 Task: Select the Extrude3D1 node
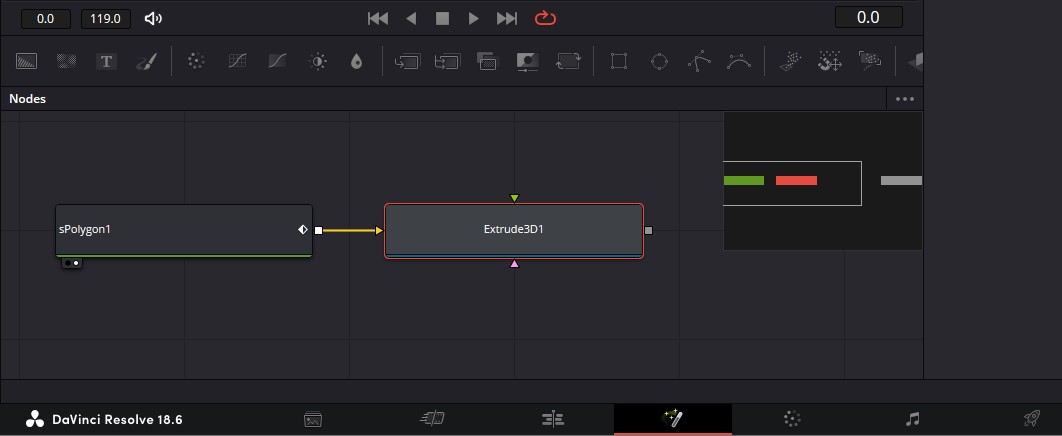(x=513, y=230)
